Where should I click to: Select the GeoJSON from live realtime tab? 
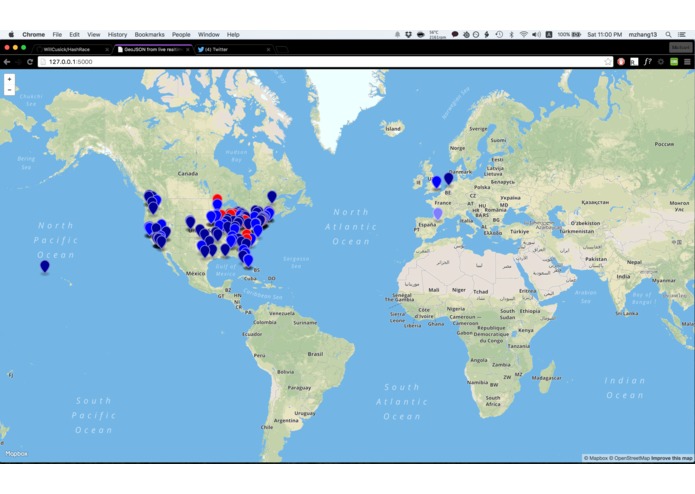[x=153, y=50]
